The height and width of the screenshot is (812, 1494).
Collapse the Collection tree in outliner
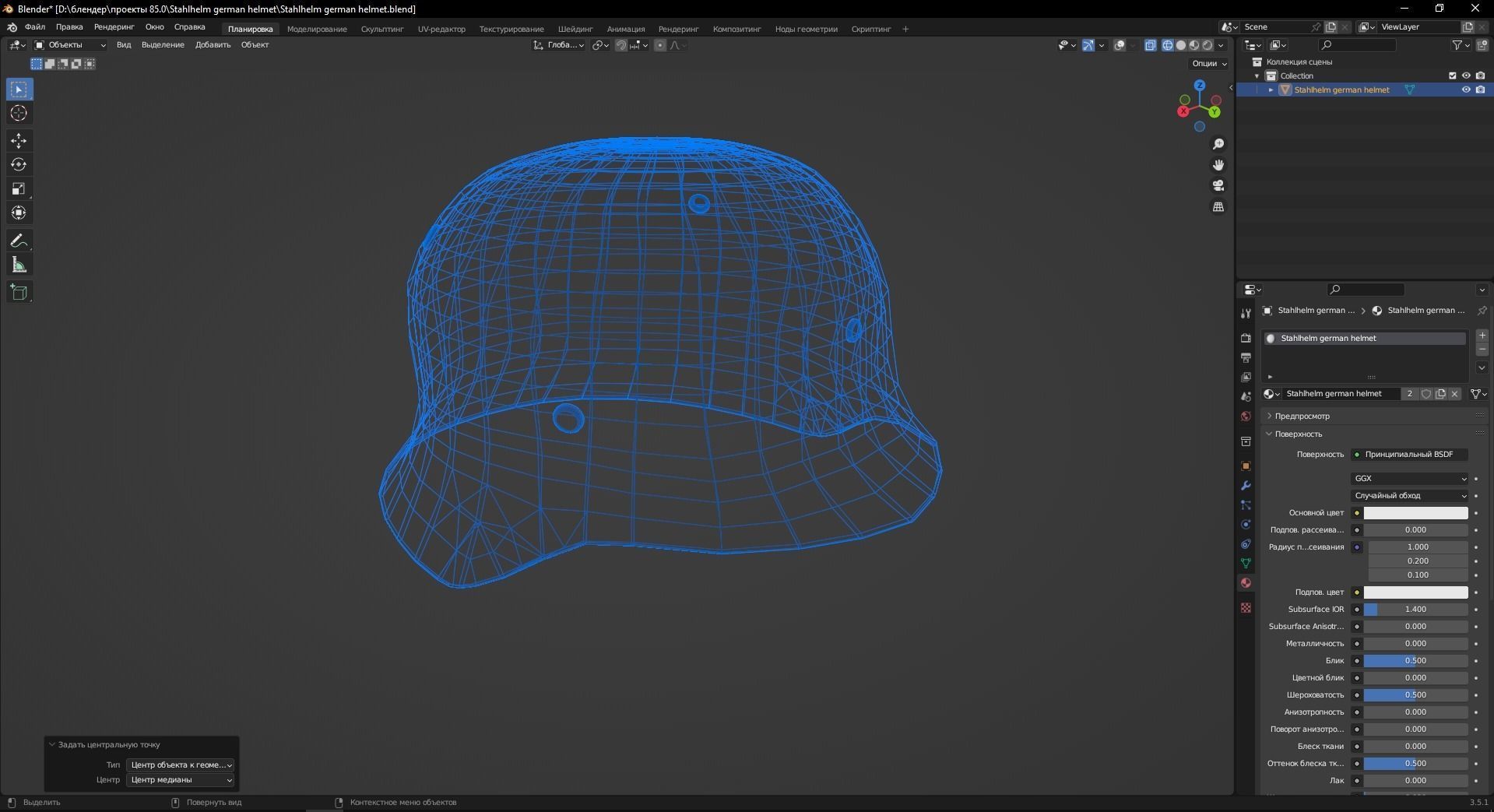[1257, 76]
